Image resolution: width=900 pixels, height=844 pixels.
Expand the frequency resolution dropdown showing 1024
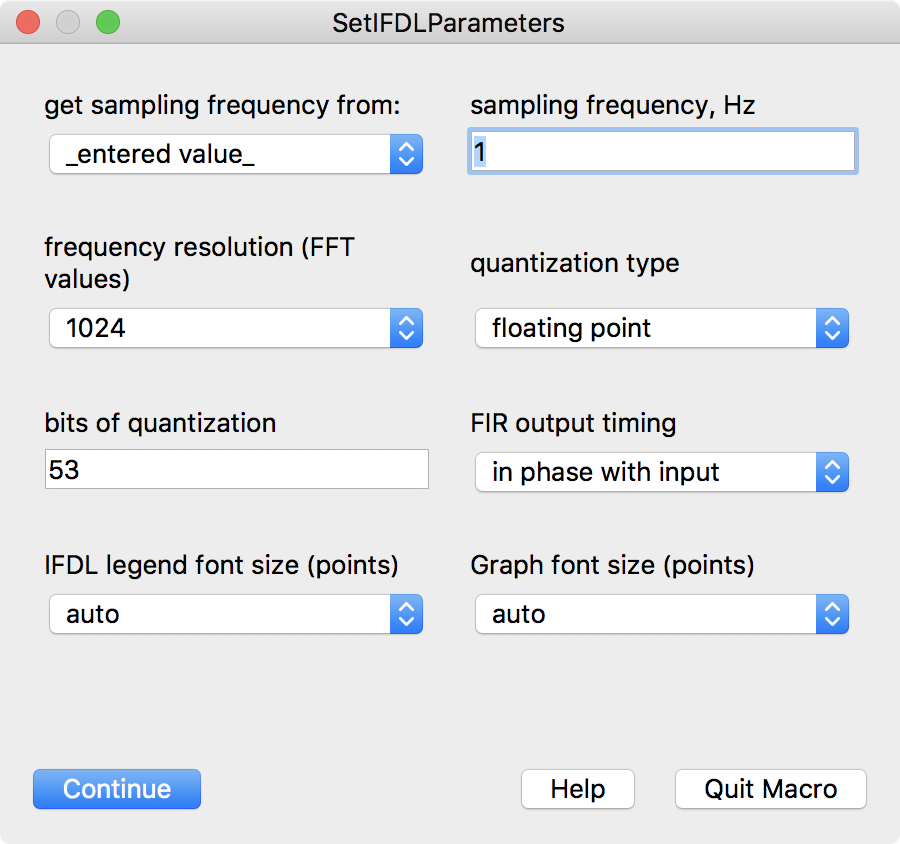pyautogui.click(x=236, y=328)
